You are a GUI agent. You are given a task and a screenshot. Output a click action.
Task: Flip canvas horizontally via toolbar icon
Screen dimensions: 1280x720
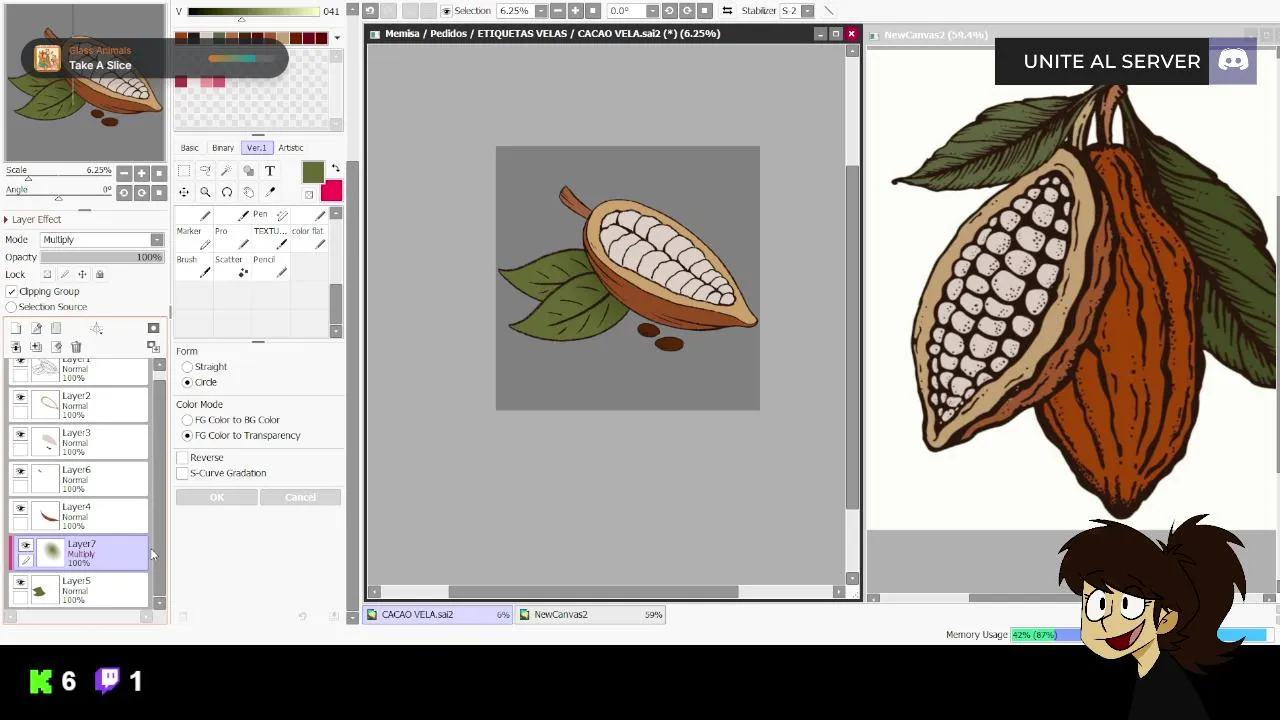click(727, 11)
